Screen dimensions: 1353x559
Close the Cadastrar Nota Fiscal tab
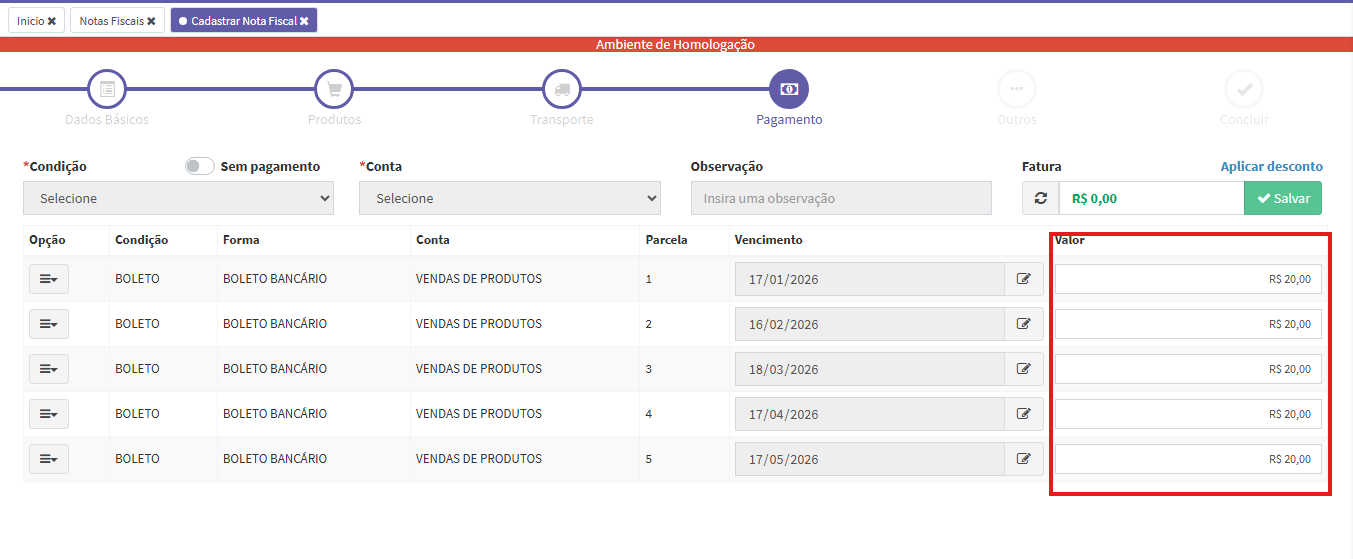tap(304, 21)
